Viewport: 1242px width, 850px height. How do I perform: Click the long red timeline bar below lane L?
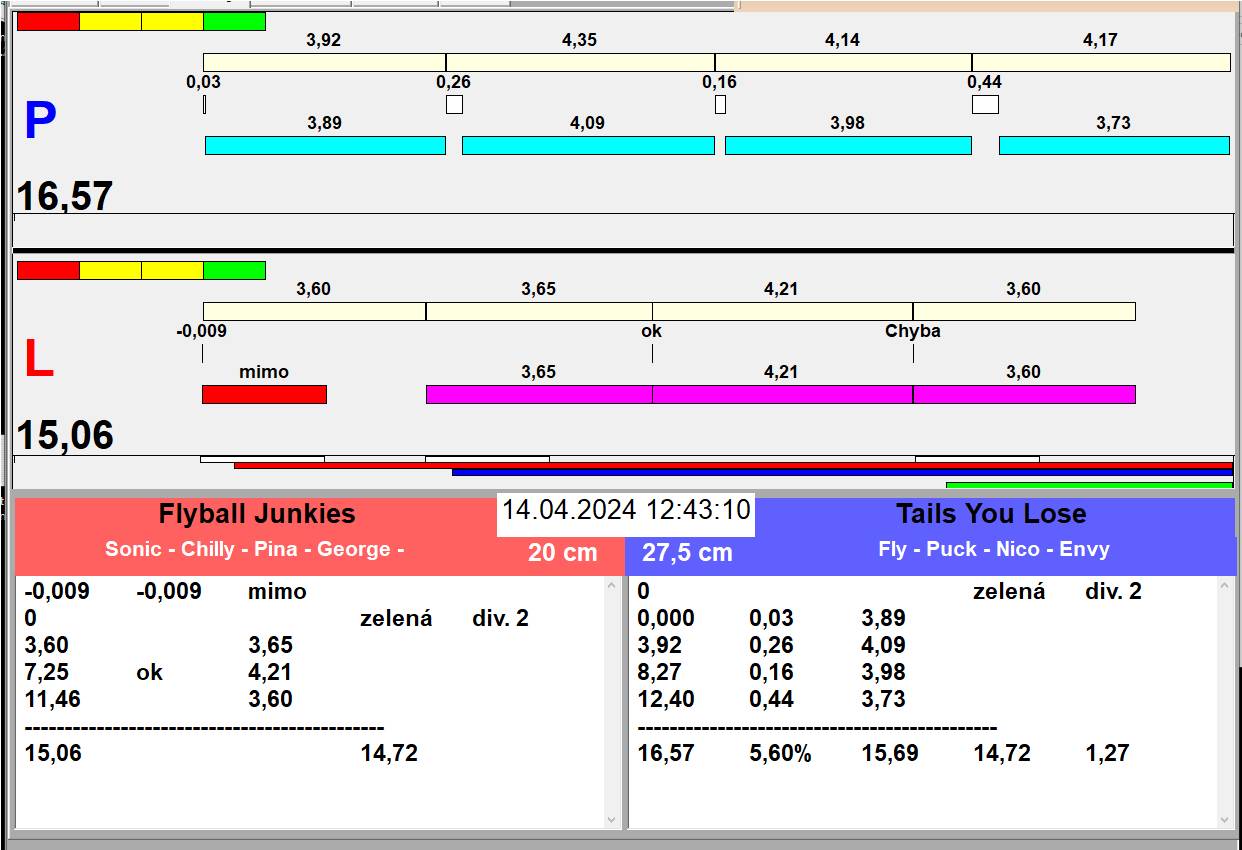(733, 465)
